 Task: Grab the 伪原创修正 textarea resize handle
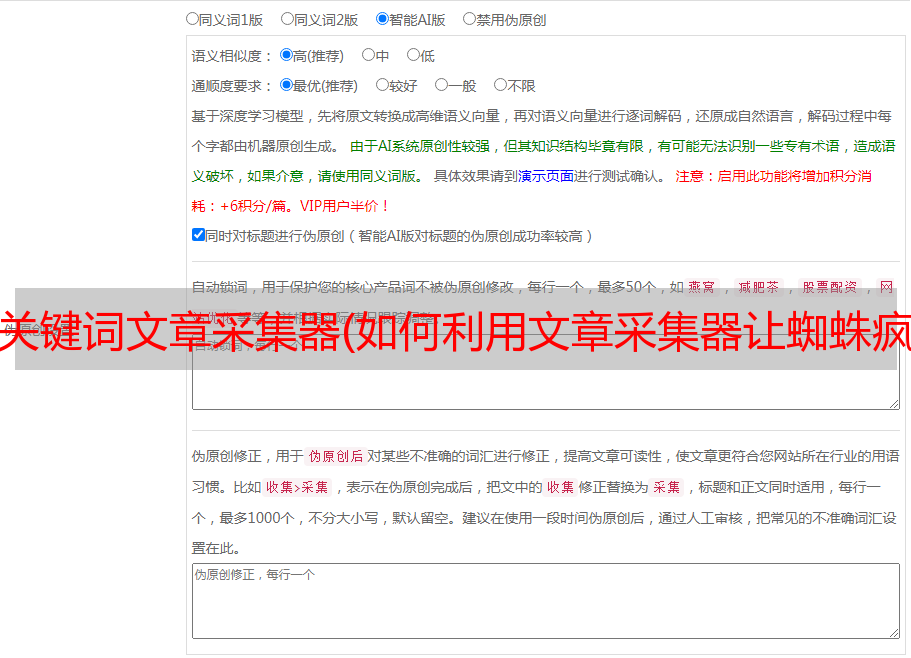[894, 634]
